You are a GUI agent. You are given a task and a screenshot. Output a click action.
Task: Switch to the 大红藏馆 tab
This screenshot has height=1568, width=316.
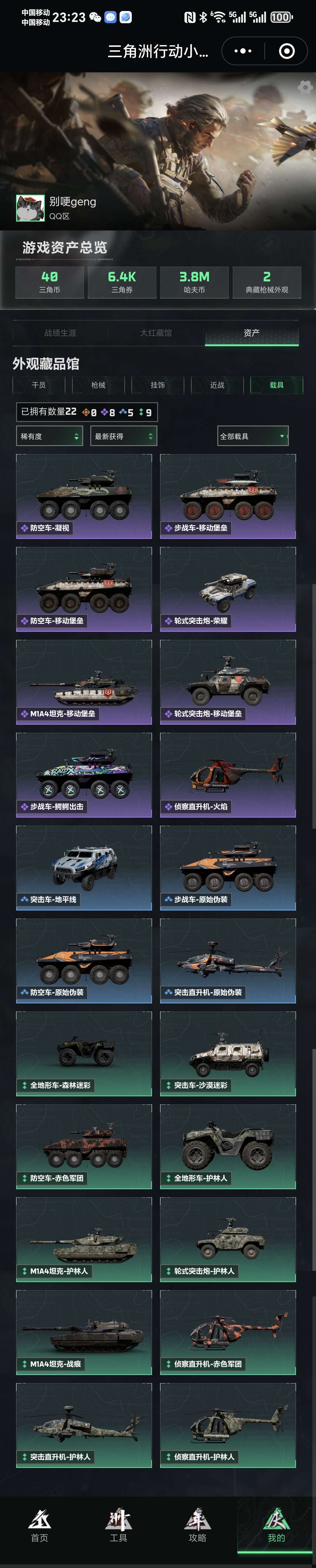click(156, 333)
